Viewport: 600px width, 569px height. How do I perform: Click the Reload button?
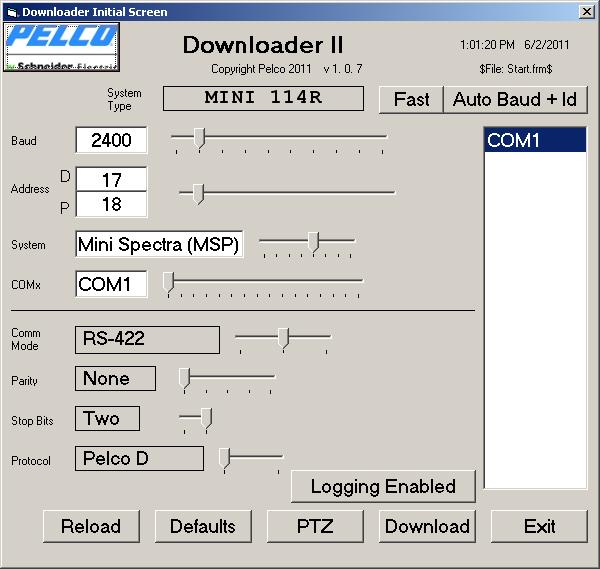coord(91,526)
